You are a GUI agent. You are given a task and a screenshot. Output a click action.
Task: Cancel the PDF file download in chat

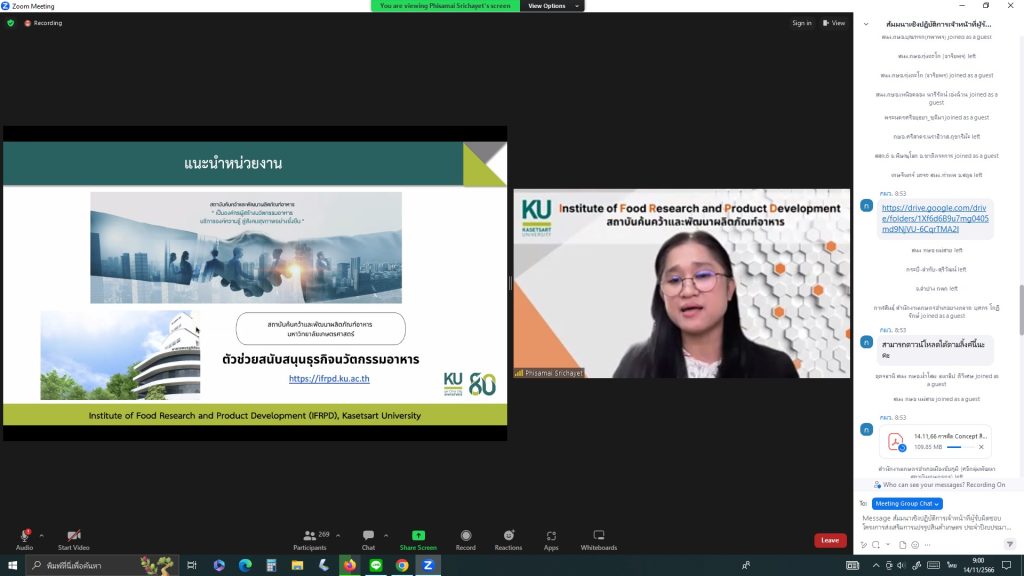pyautogui.click(x=981, y=447)
